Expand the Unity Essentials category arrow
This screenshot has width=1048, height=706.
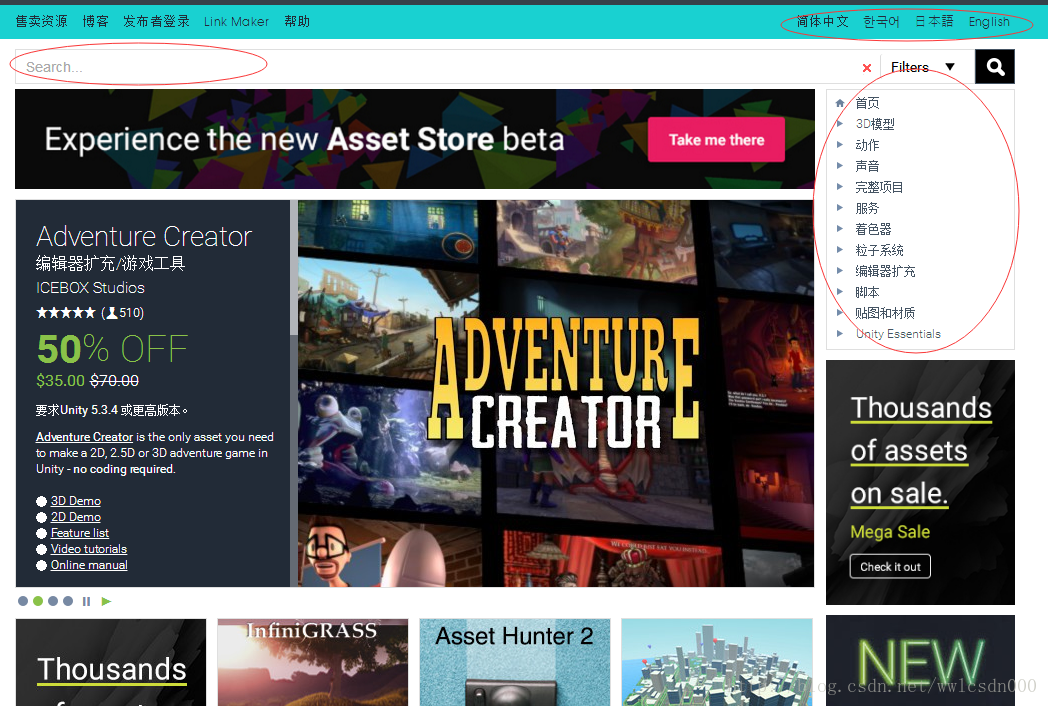840,334
